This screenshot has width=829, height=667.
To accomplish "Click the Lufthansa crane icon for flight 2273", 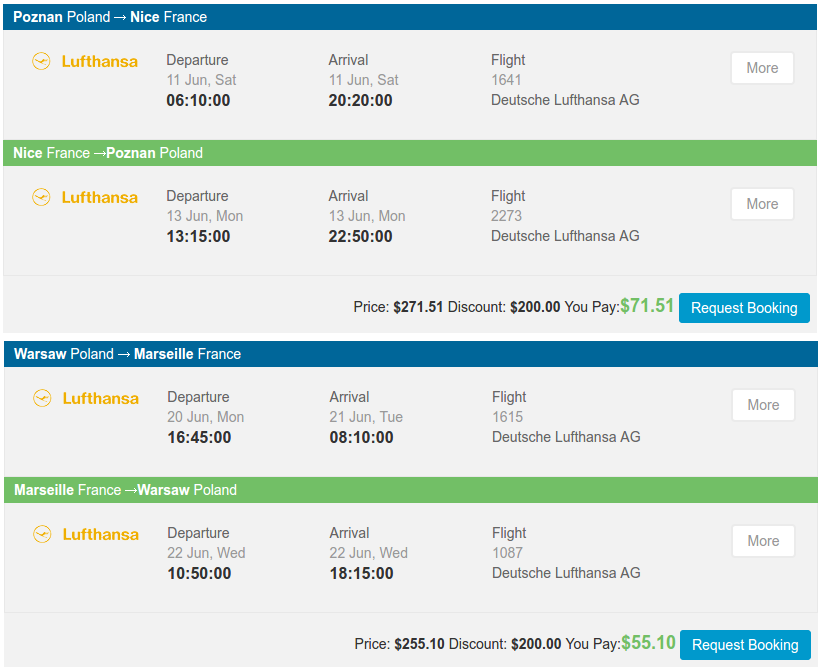I will [41, 197].
